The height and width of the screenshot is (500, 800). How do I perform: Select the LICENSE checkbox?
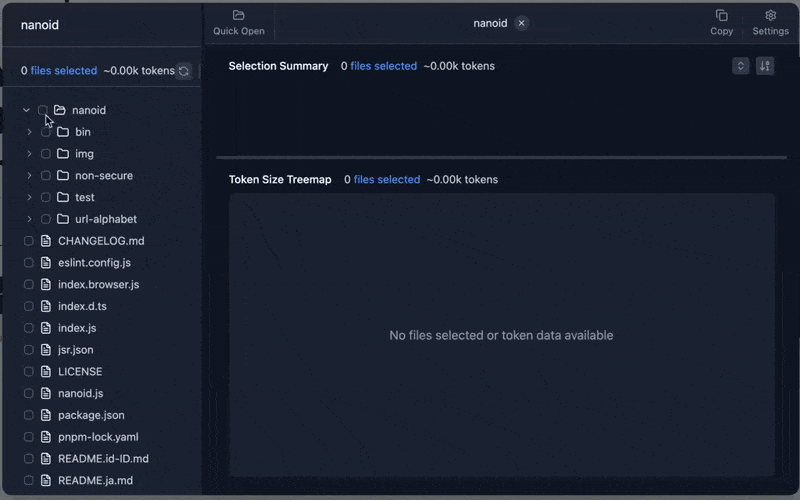point(29,371)
